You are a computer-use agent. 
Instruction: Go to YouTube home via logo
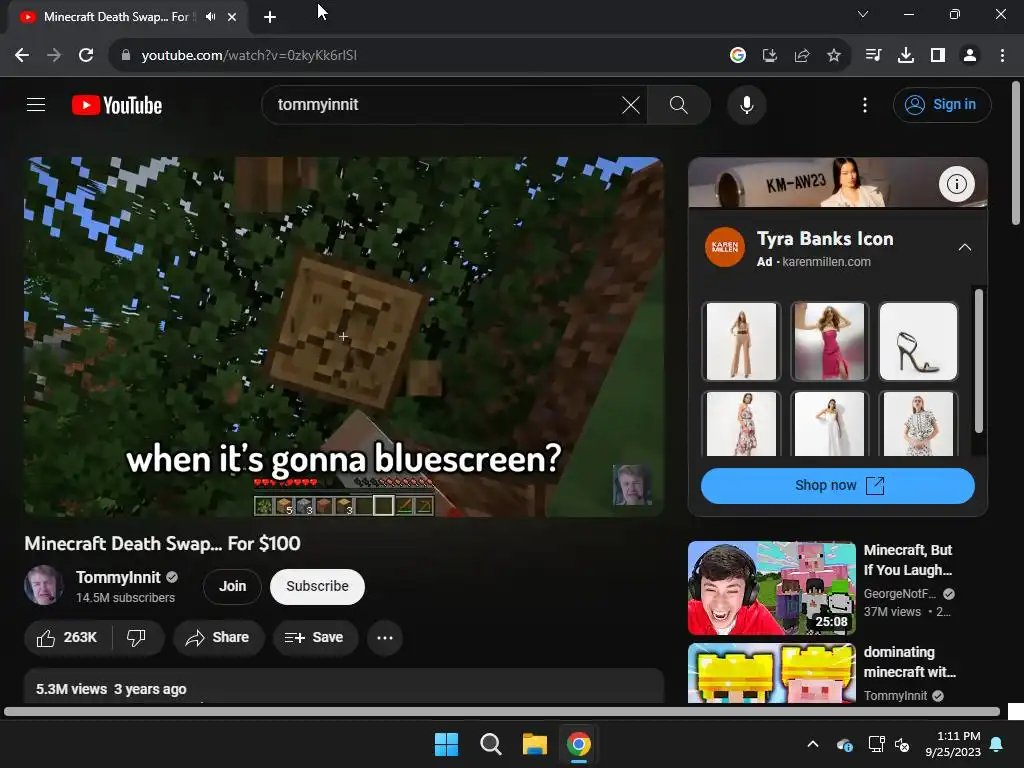[117, 105]
